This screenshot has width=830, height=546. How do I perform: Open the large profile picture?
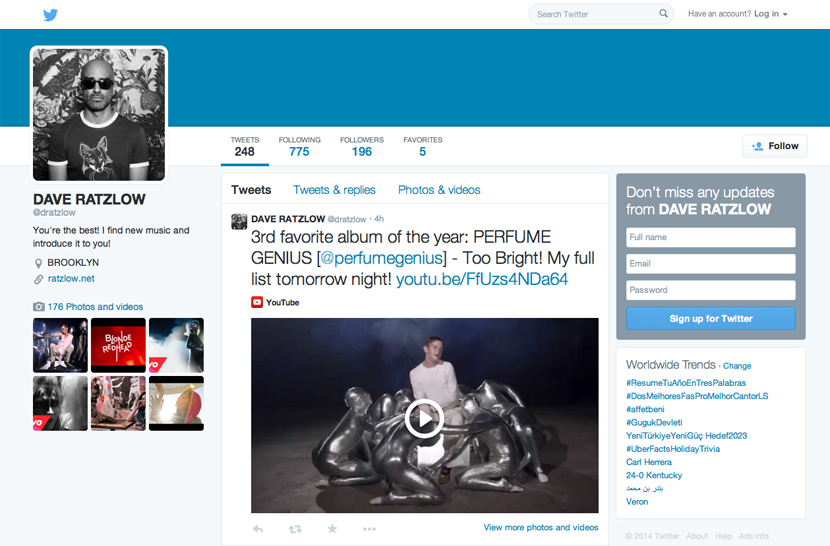(99, 114)
